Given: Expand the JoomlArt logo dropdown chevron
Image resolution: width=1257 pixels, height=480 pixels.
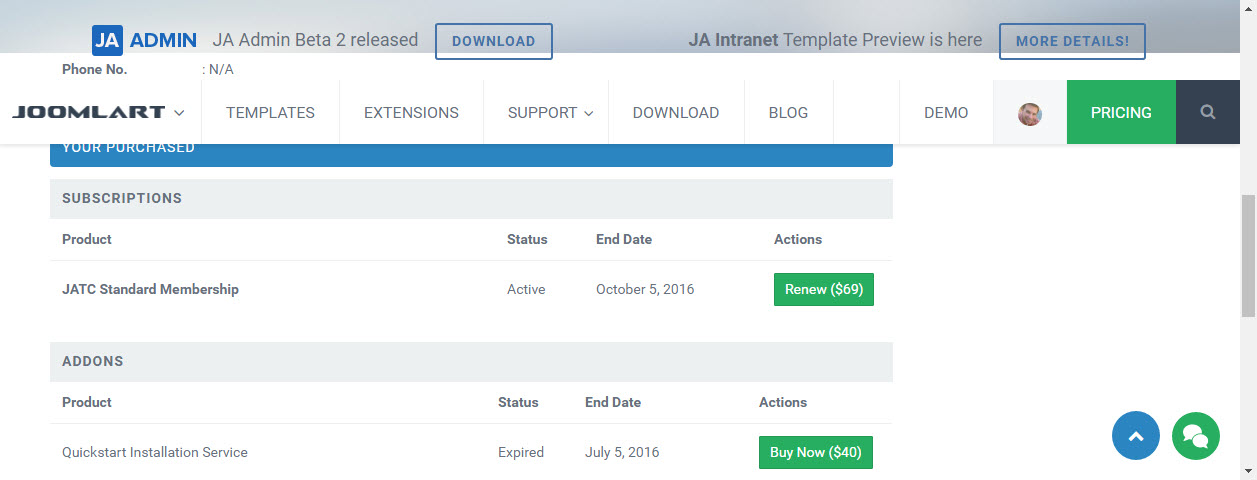Looking at the screenshot, I should [x=179, y=113].
